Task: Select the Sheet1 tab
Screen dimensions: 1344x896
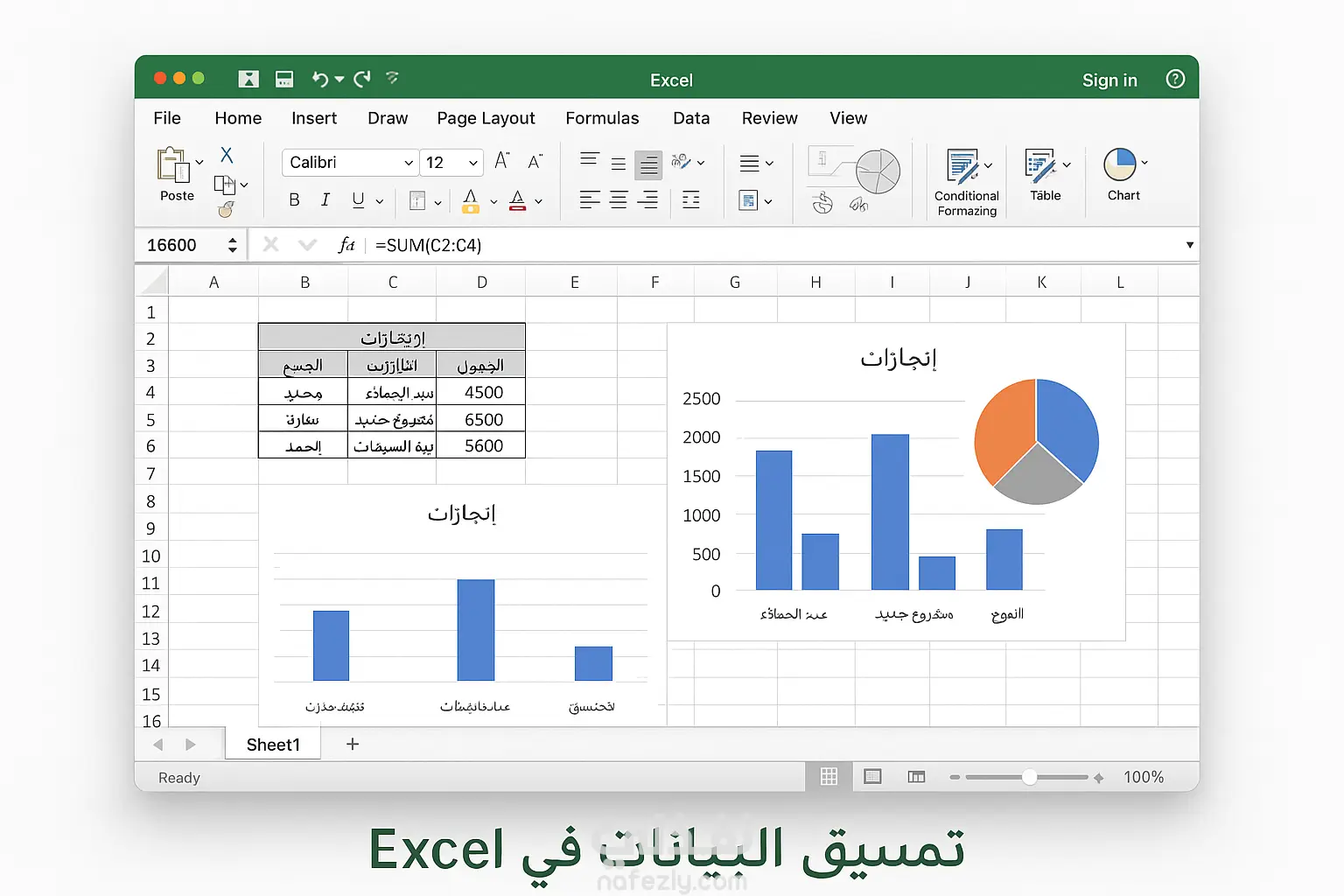Action: point(273,745)
